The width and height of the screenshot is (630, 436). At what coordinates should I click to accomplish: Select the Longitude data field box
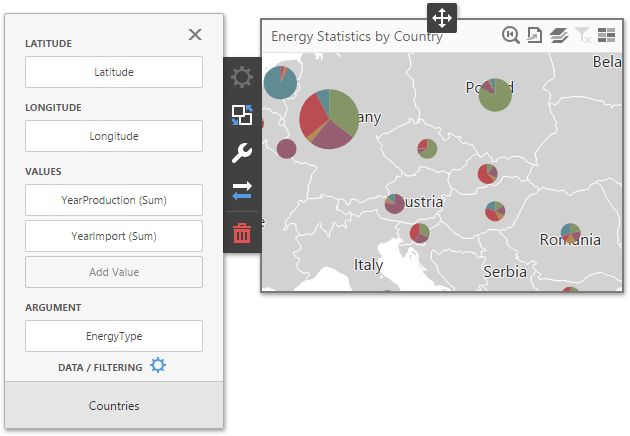pyautogui.click(x=114, y=136)
